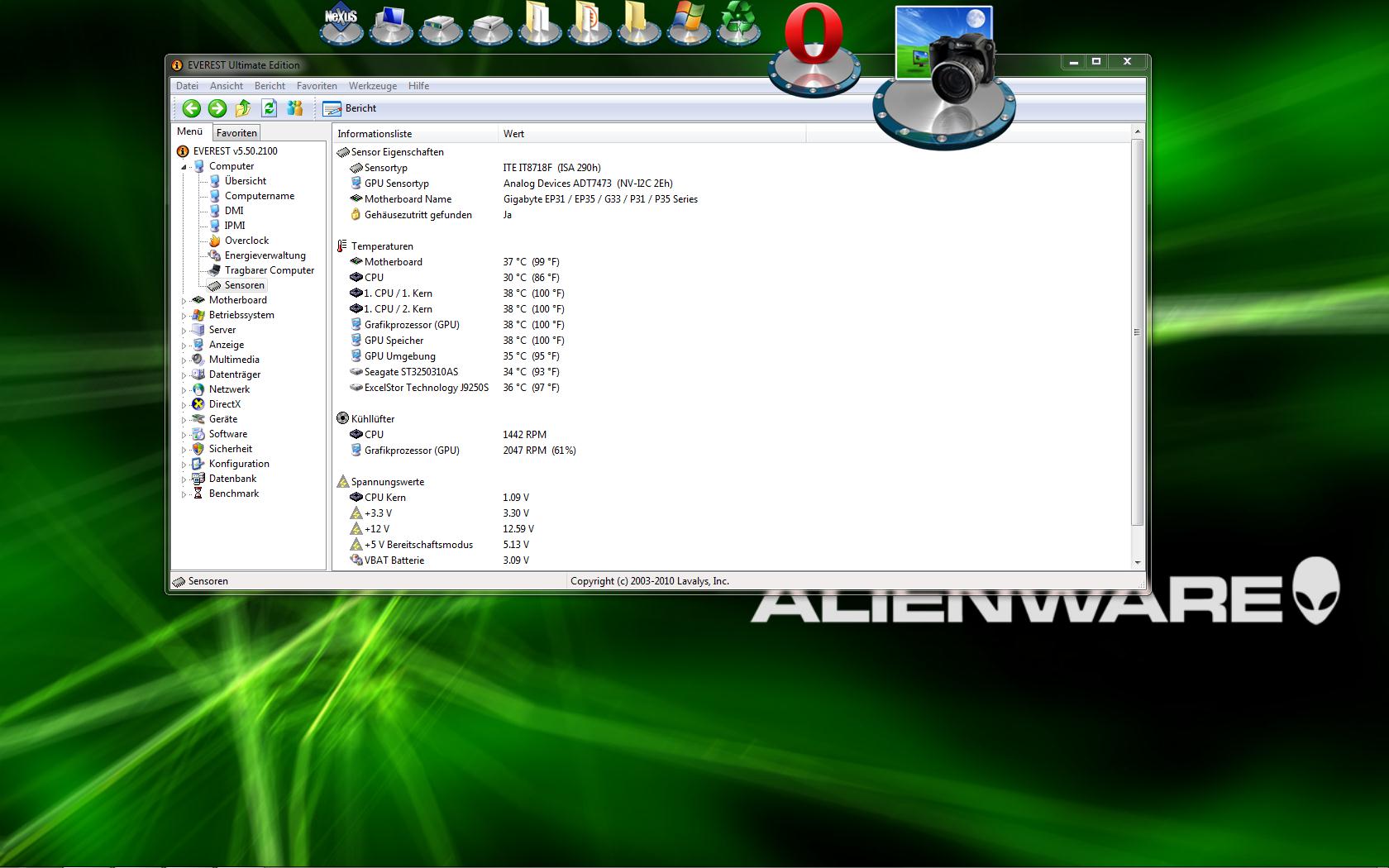Image resolution: width=1389 pixels, height=868 pixels.
Task: Open the users toolbar icon
Action: point(294,108)
